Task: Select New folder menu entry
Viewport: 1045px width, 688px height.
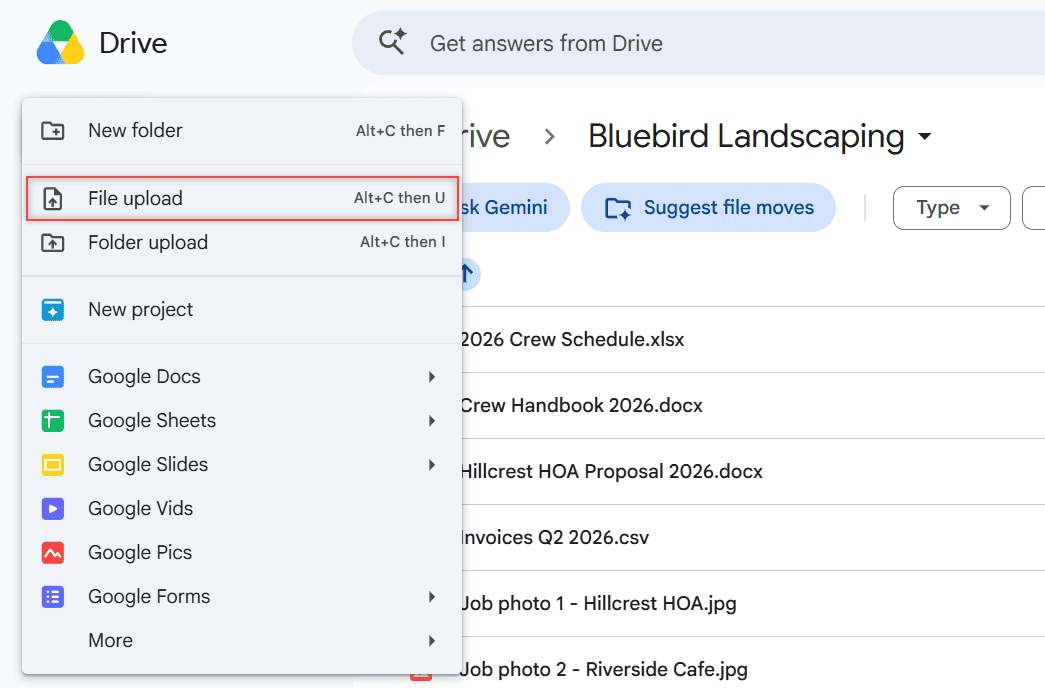Action: tap(242, 131)
